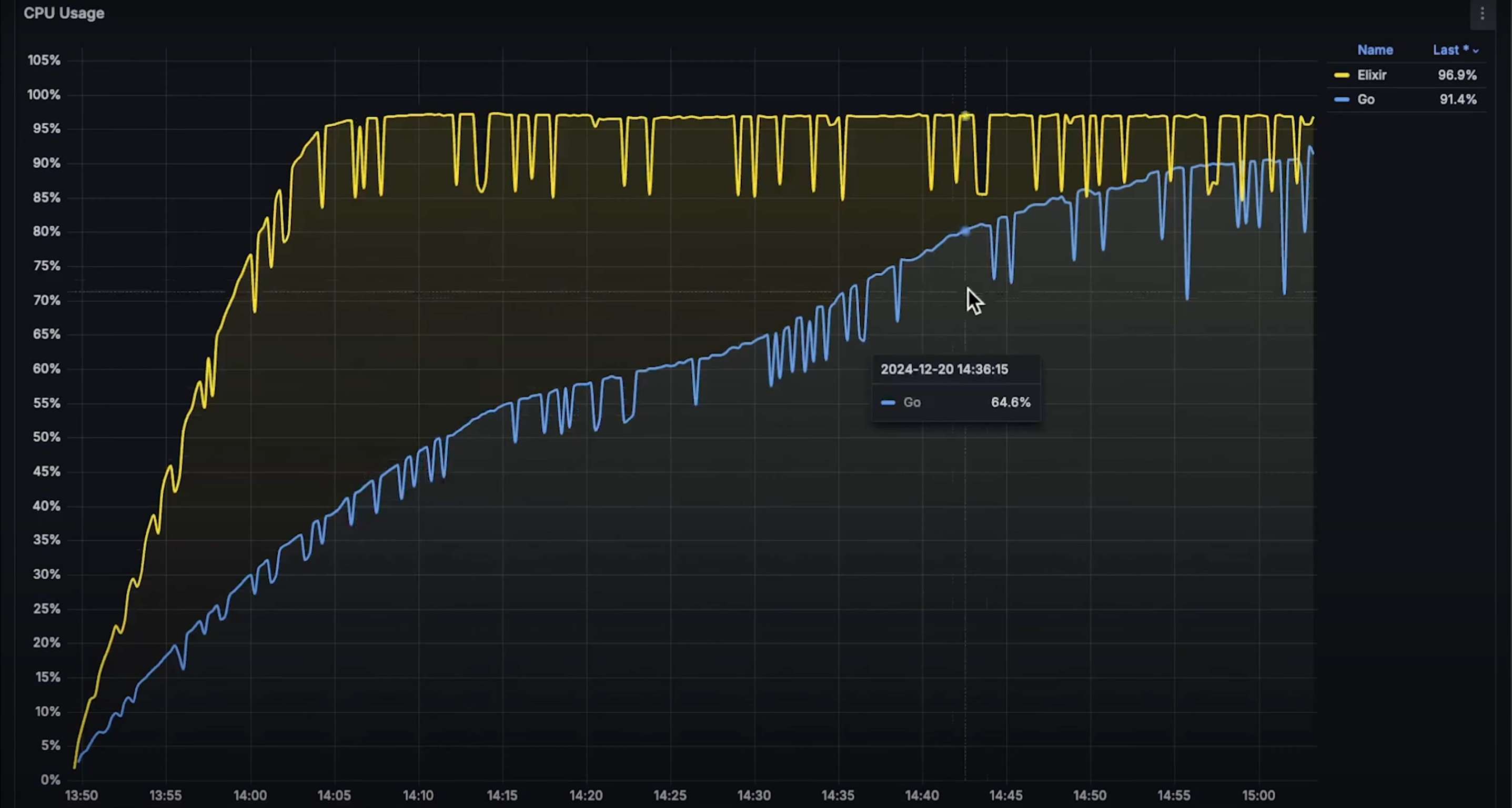Click the 100% y-axis label
1512x808 pixels.
click(44, 95)
